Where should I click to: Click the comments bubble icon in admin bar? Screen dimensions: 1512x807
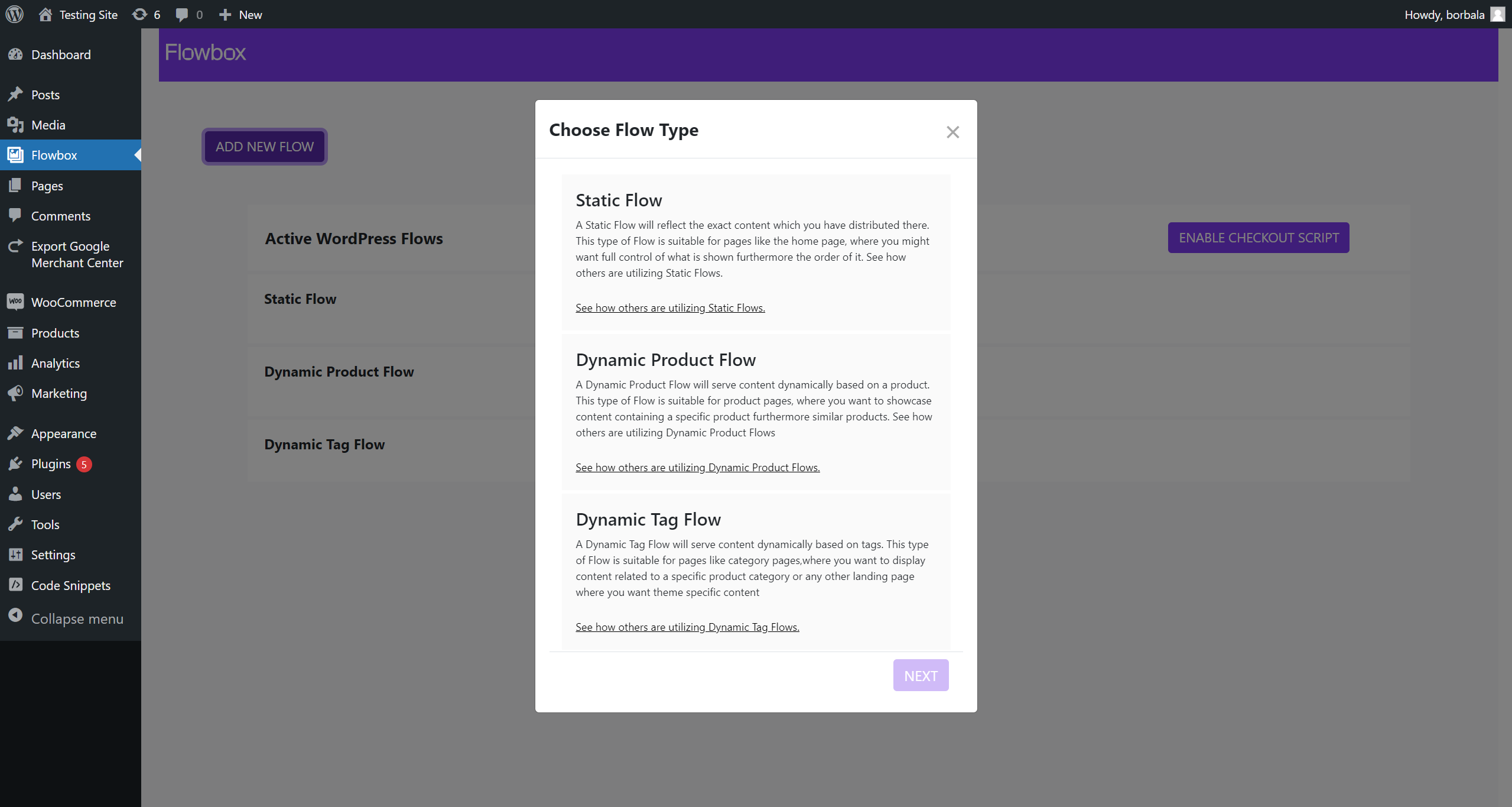pos(182,14)
